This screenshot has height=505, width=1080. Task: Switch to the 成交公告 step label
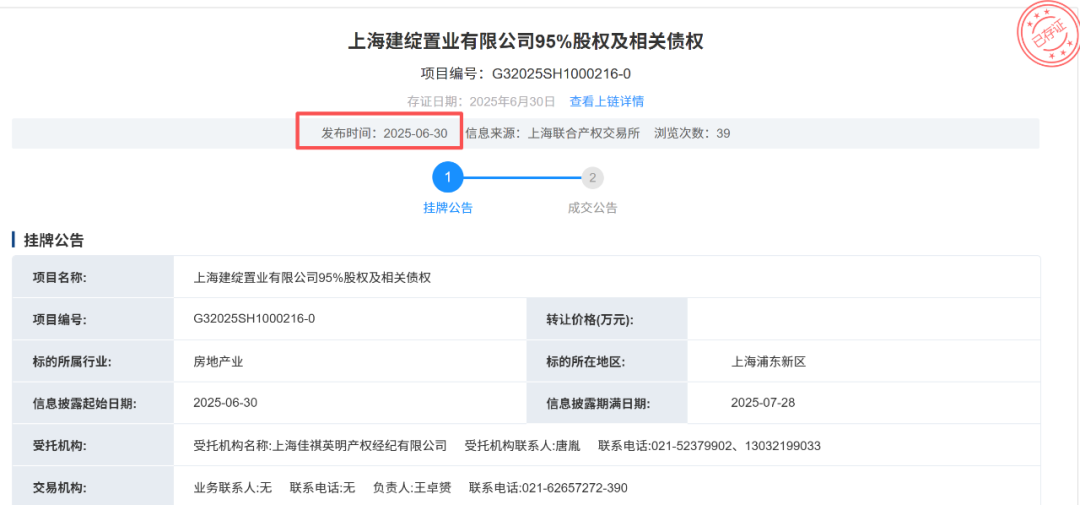pos(593,208)
